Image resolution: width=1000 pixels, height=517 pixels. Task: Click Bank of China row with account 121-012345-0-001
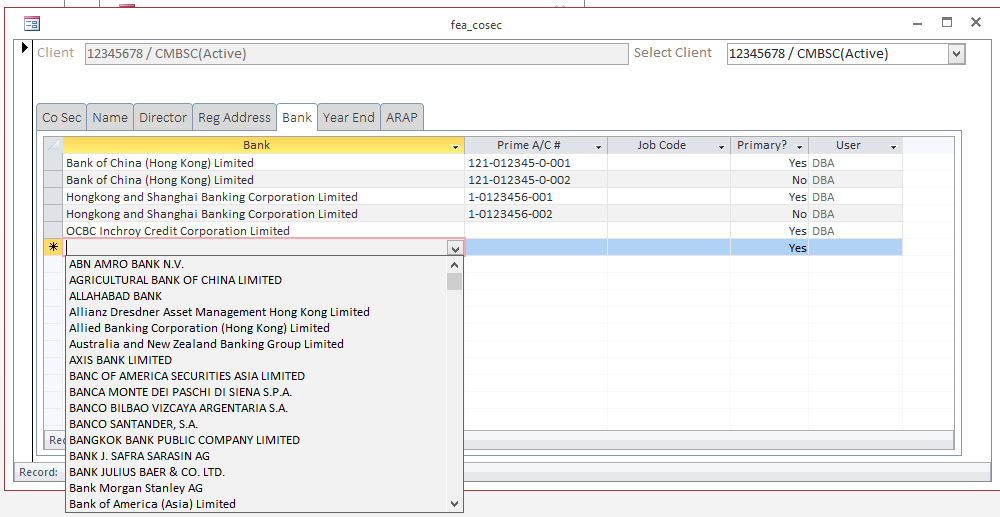coord(263,163)
